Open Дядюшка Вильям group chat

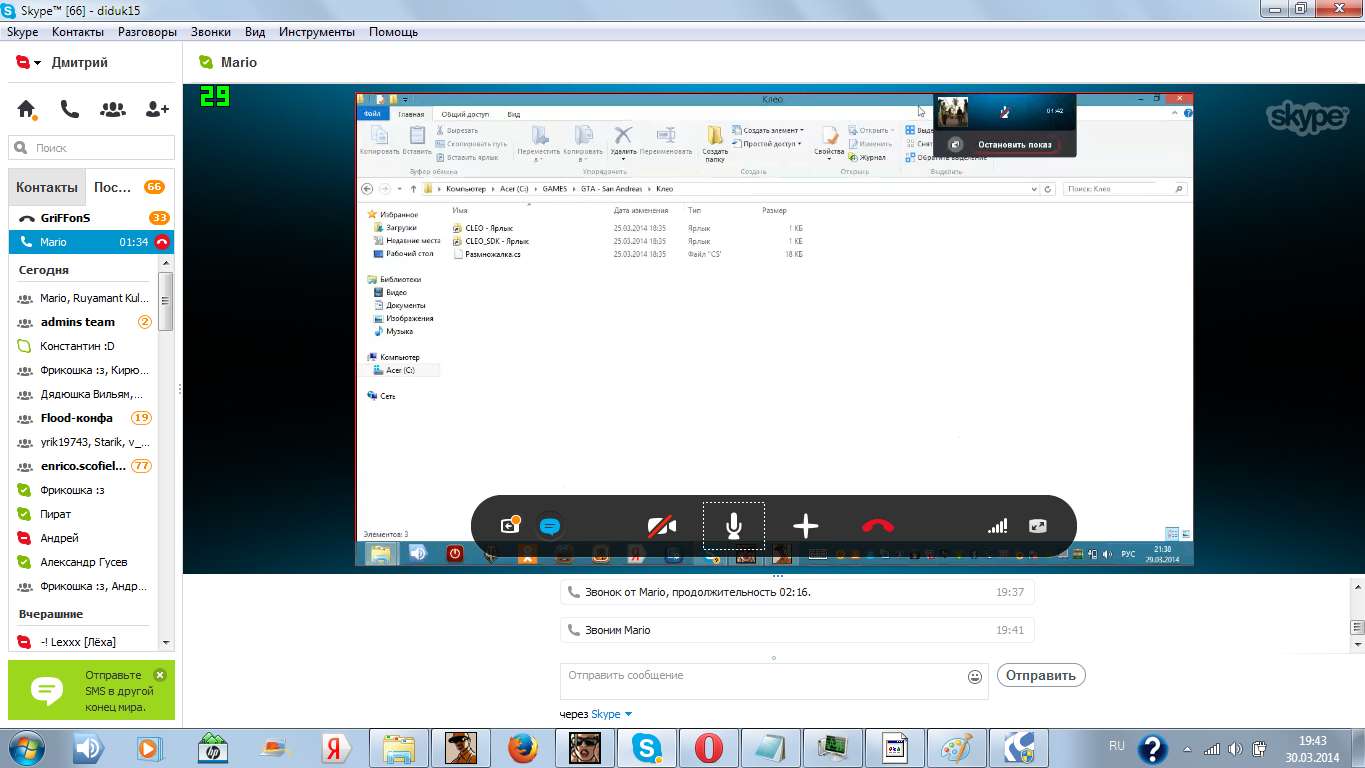tap(84, 394)
